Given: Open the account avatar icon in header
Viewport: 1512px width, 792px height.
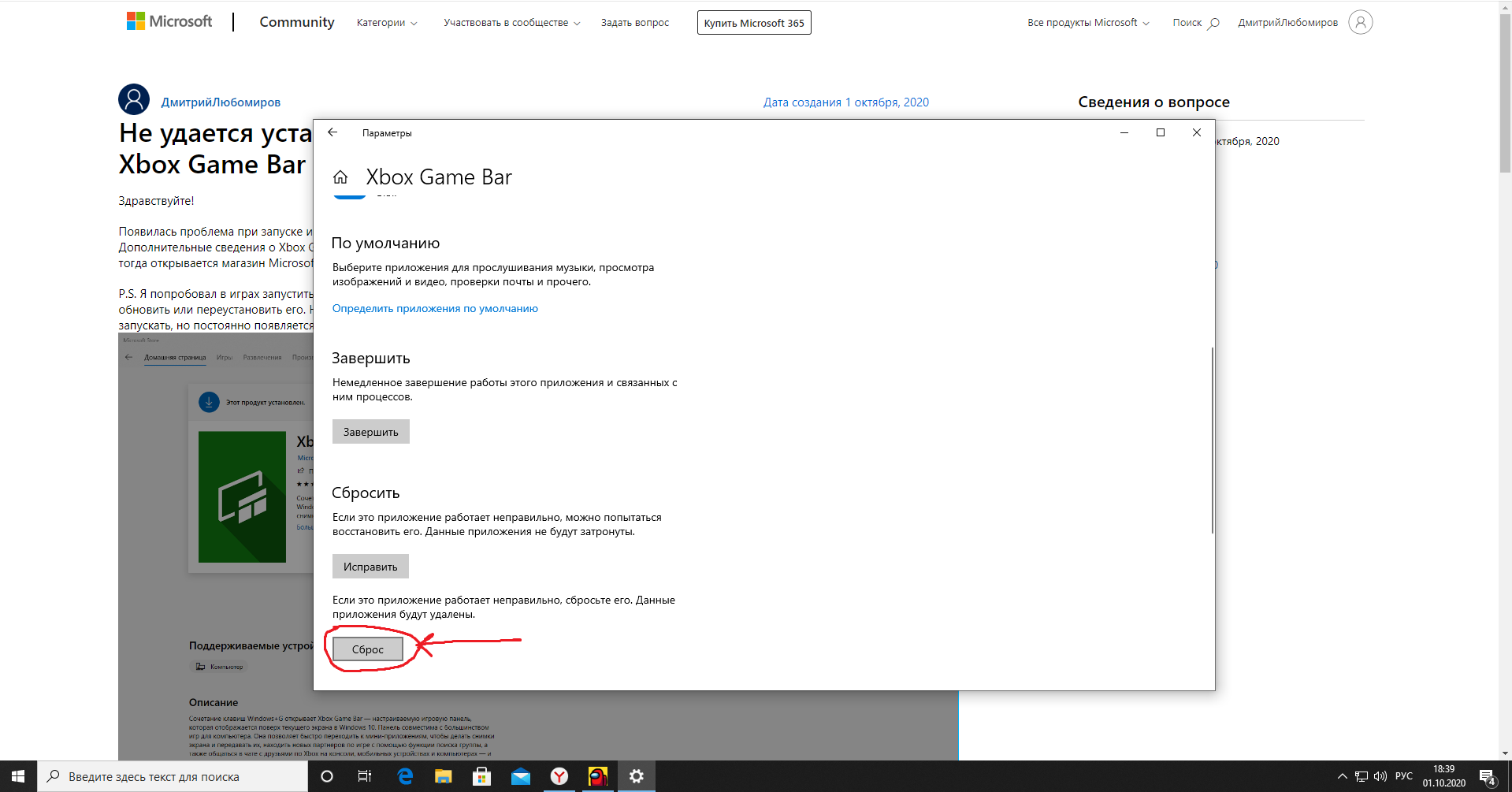Looking at the screenshot, I should coord(1360,22).
